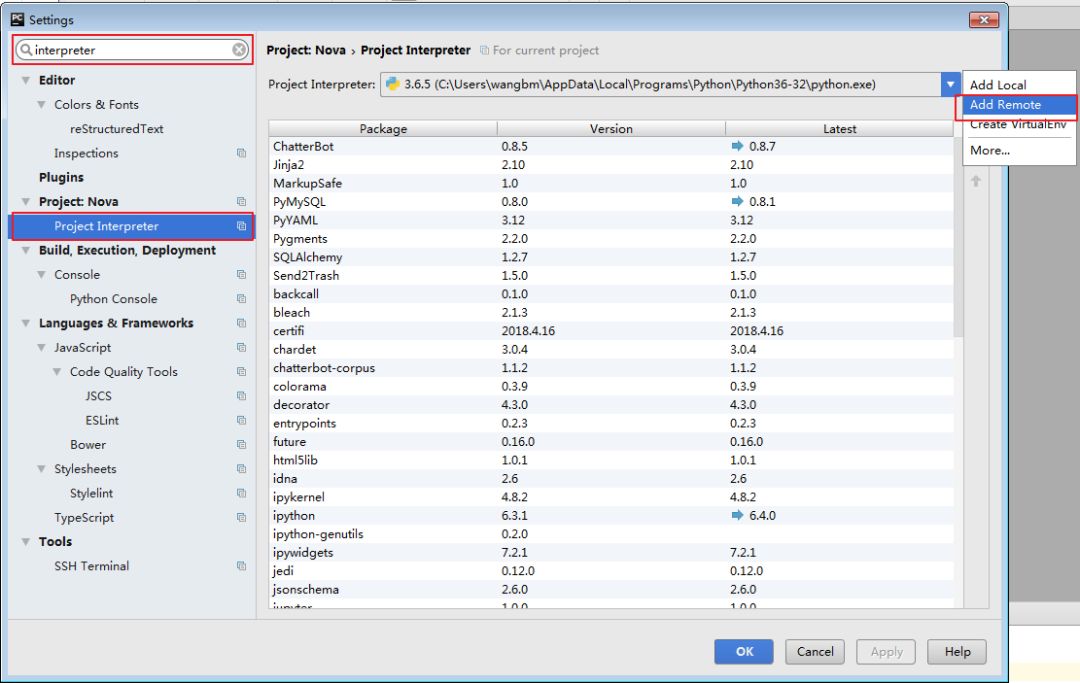This screenshot has width=1080, height=683.
Task: Click the magnifier icon in search box
Action: pos(25,50)
